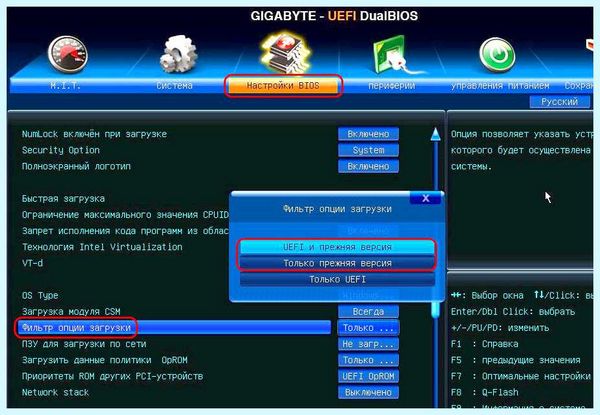Change Загрузка модуля CSM Всегда value
The image size is (600, 415).
[x=368, y=312]
